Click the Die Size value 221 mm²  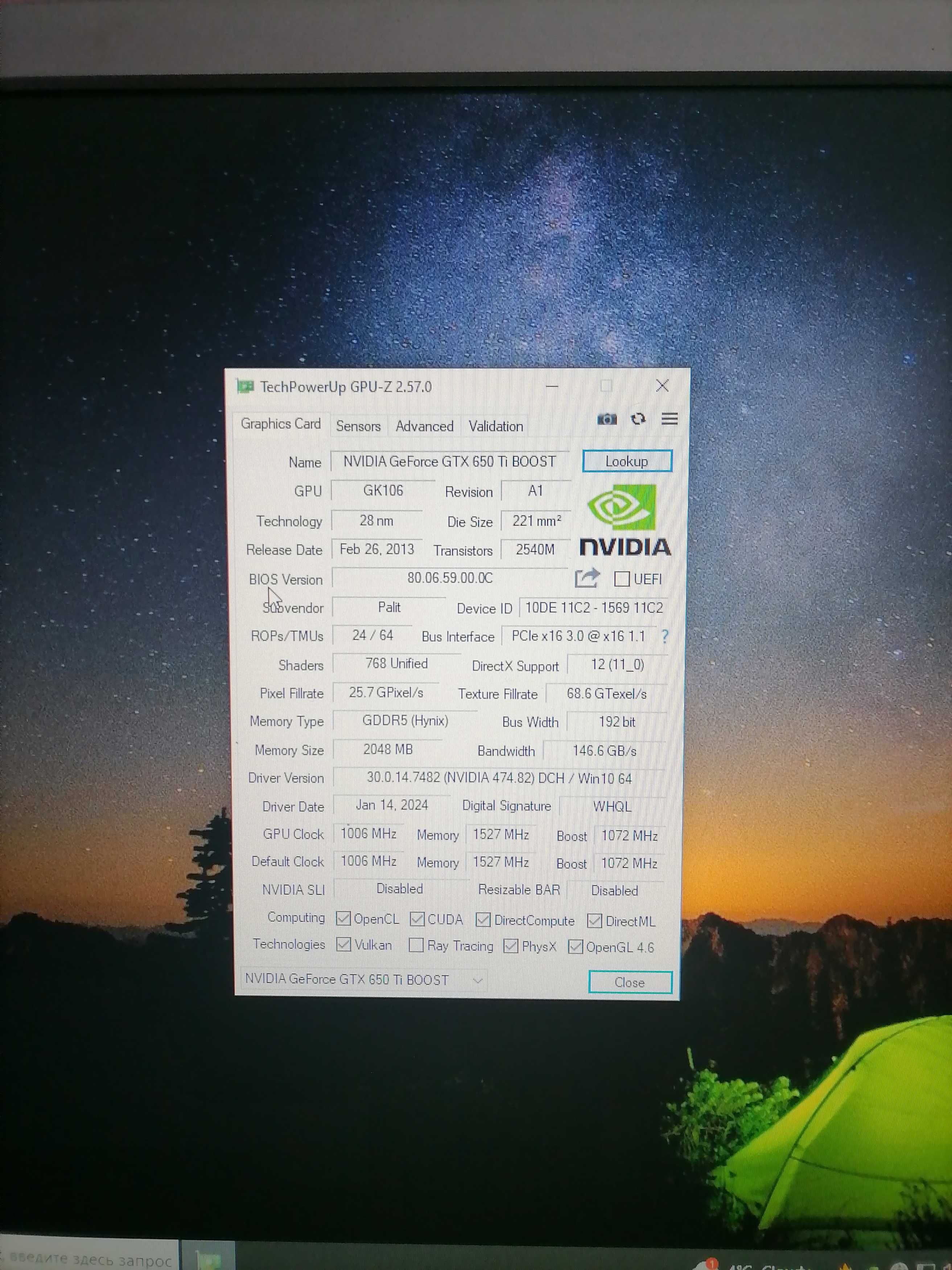tap(536, 521)
